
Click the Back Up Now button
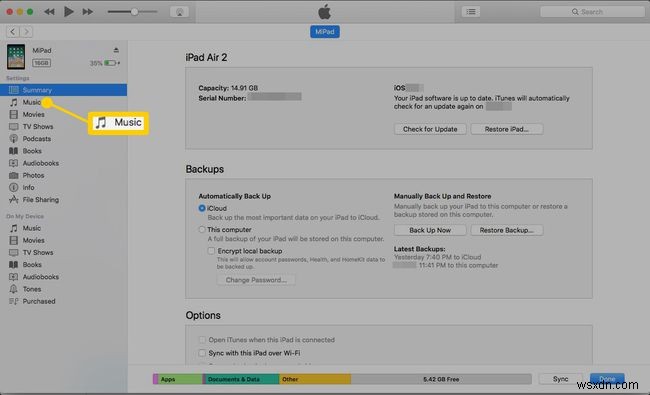pyautogui.click(x=430, y=230)
